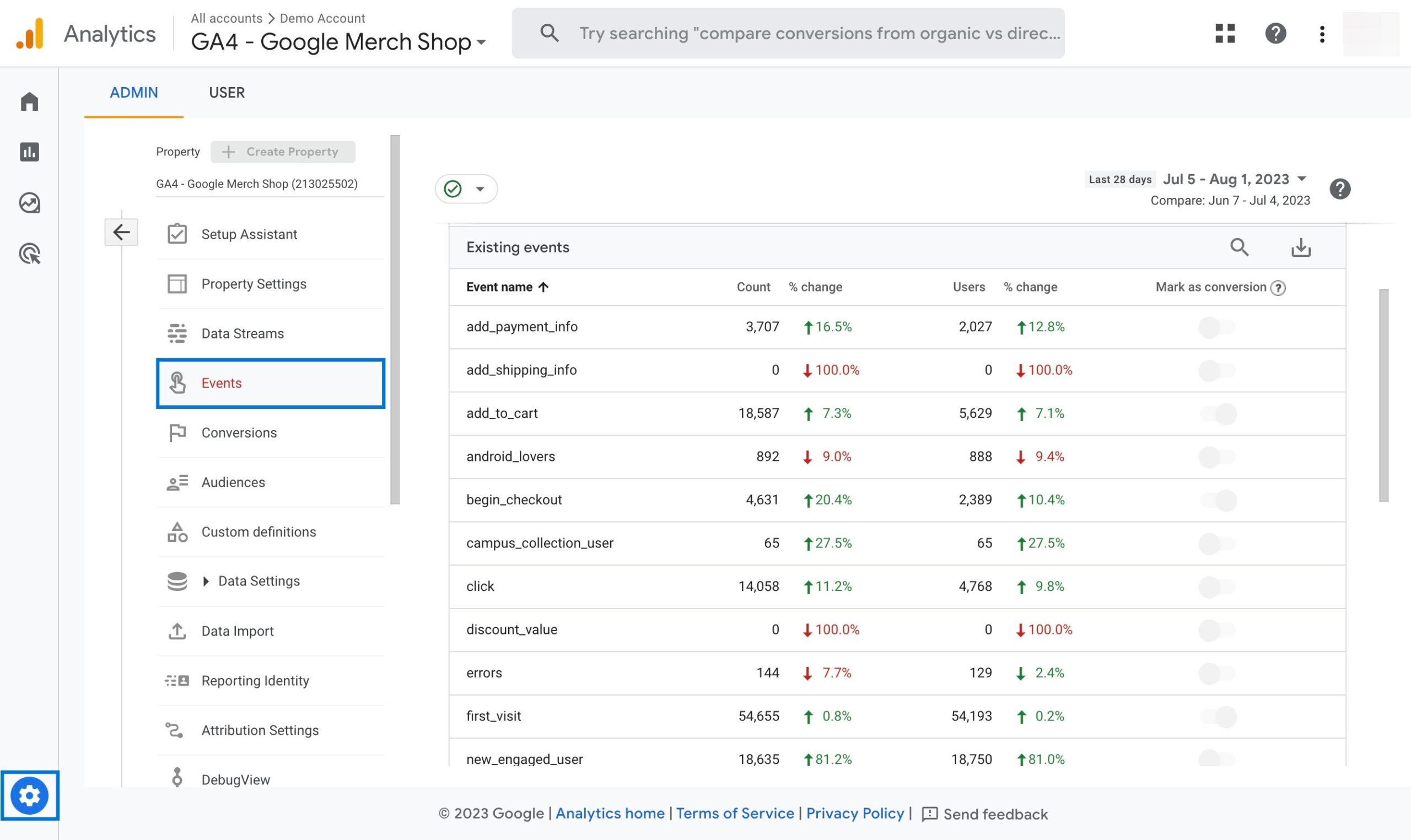Toggle conversion for add_shipping_info

(x=1217, y=370)
